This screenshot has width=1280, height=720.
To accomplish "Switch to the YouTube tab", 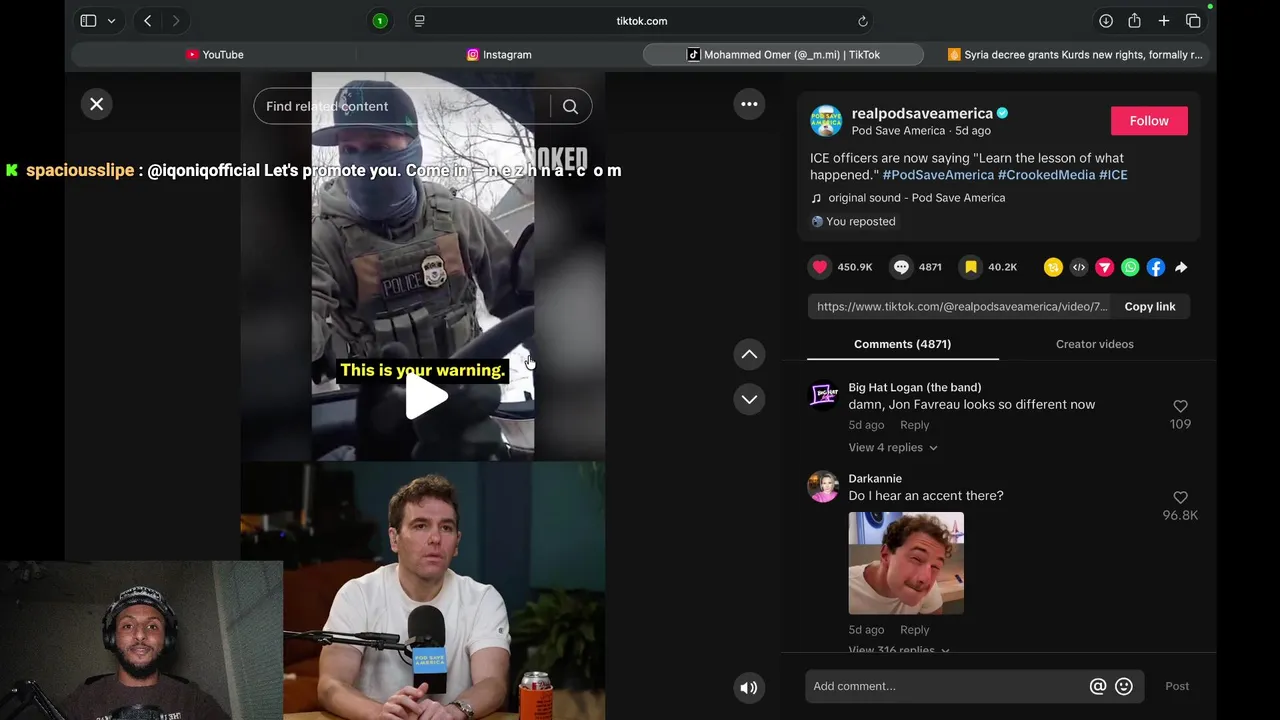I will click(x=214, y=55).
